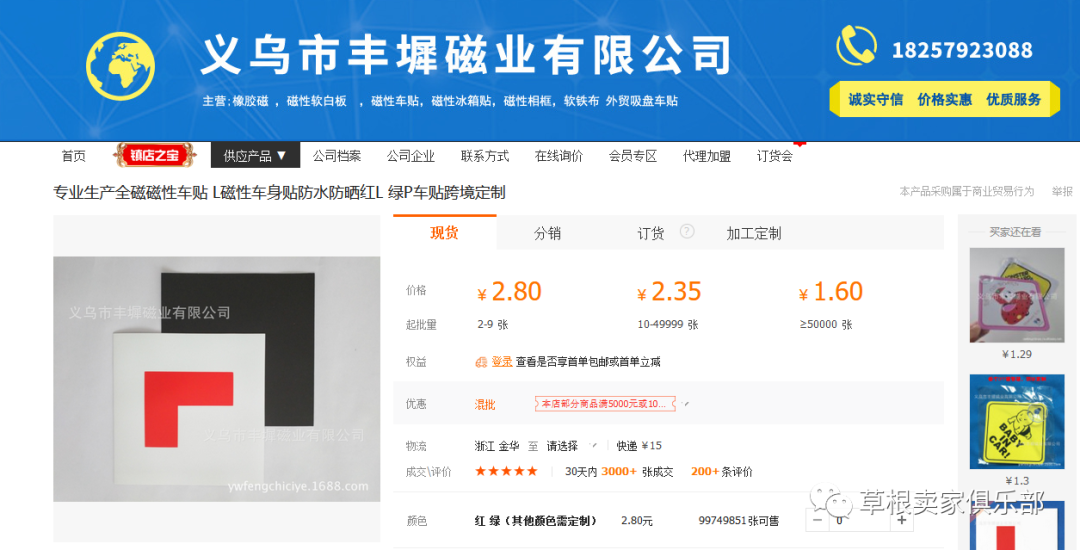Image resolution: width=1080 pixels, height=550 pixels.
Task: Click the yellow globe company logo
Action: pyautogui.click(x=121, y=66)
